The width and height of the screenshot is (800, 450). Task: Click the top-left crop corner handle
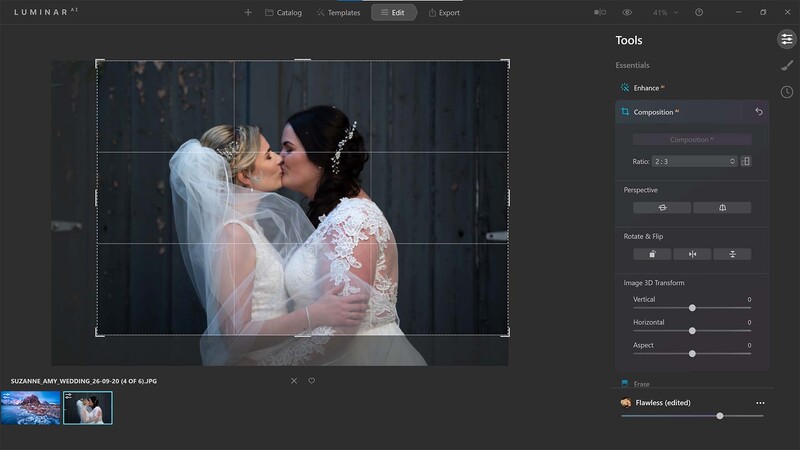(x=99, y=63)
